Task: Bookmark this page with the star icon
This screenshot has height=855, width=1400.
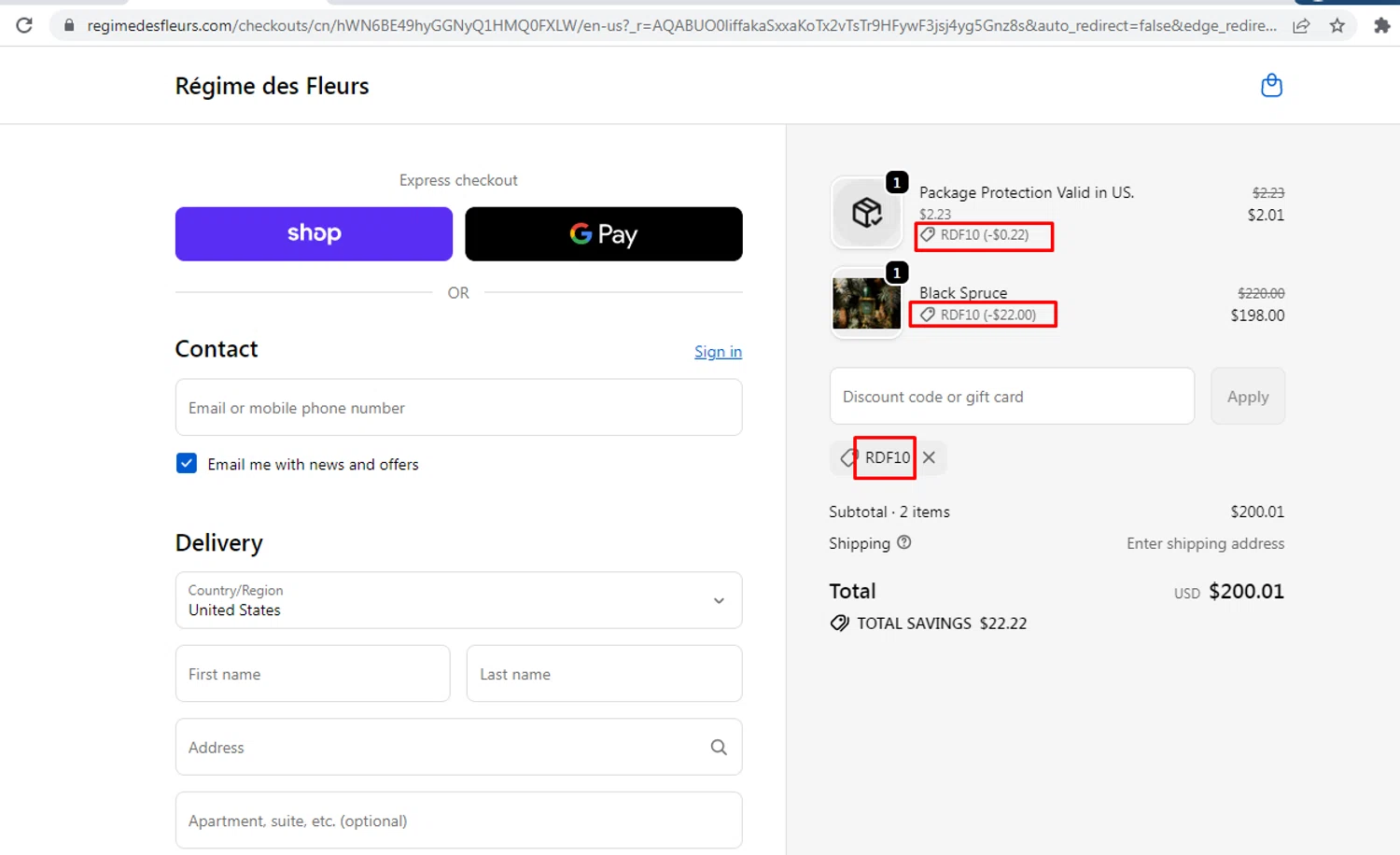Action: pos(1337,26)
